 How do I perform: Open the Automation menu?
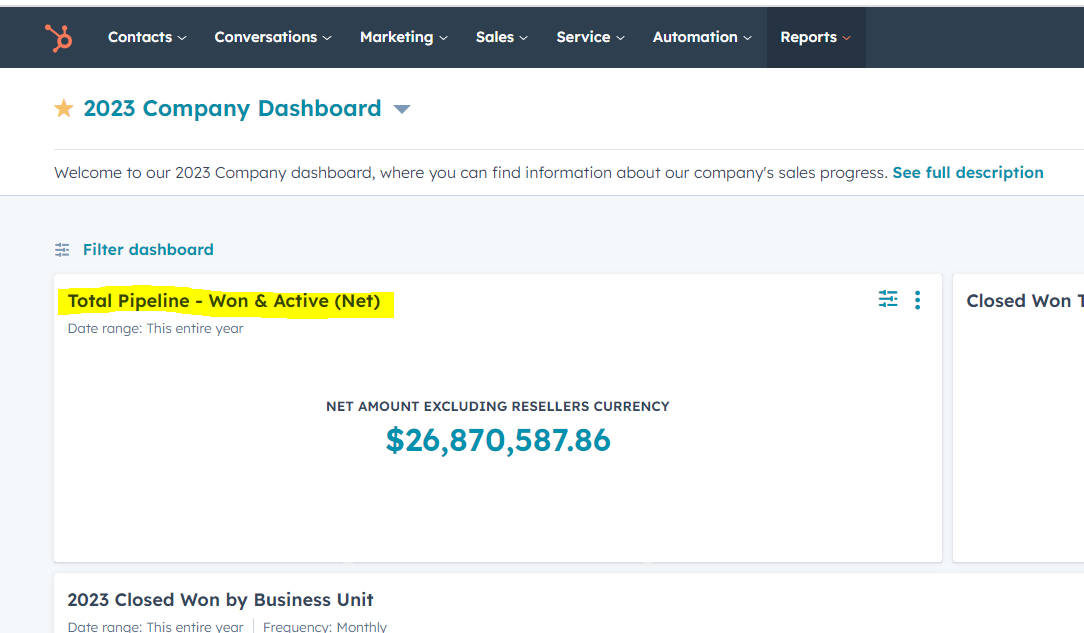click(701, 37)
